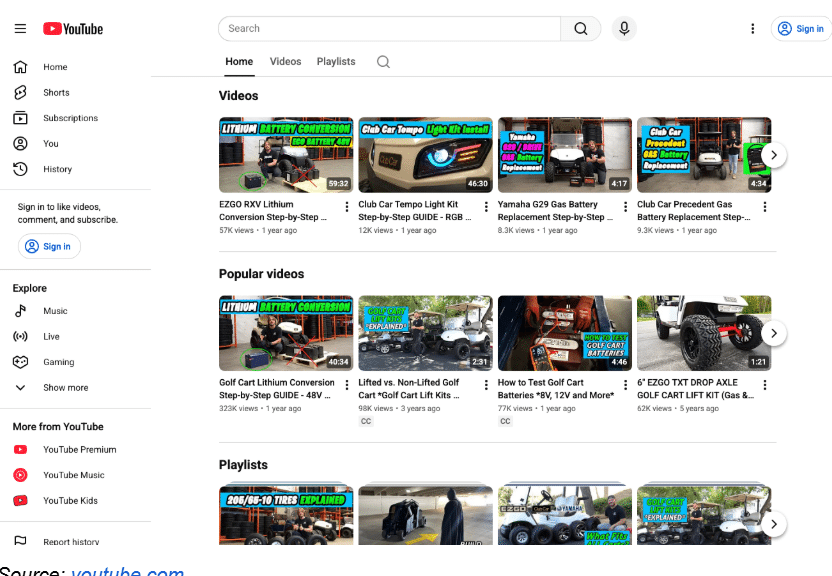Viewport: 832px width, 576px height.
Task: Open options for Golf Cart Lithium Conversion video
Action: click(x=346, y=385)
